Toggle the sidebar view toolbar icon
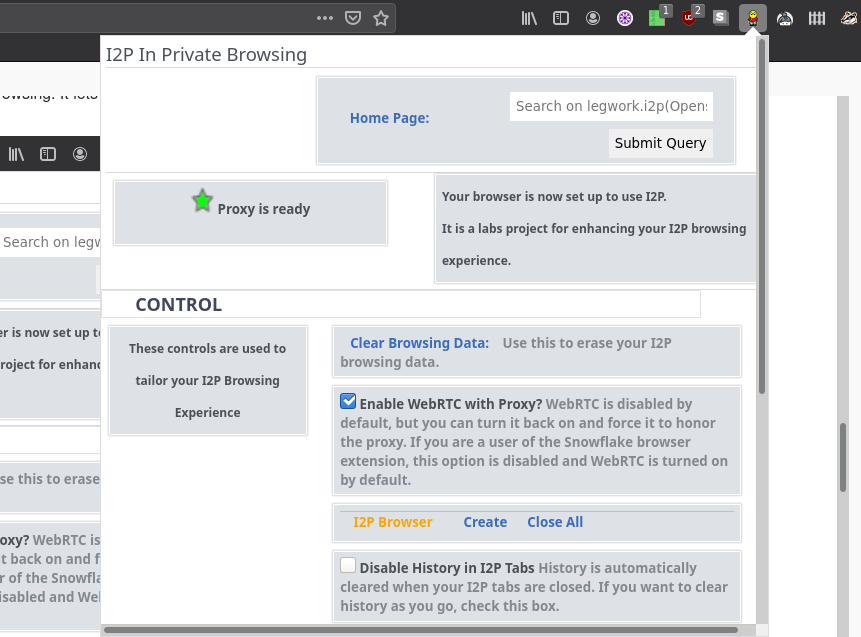 point(562,18)
